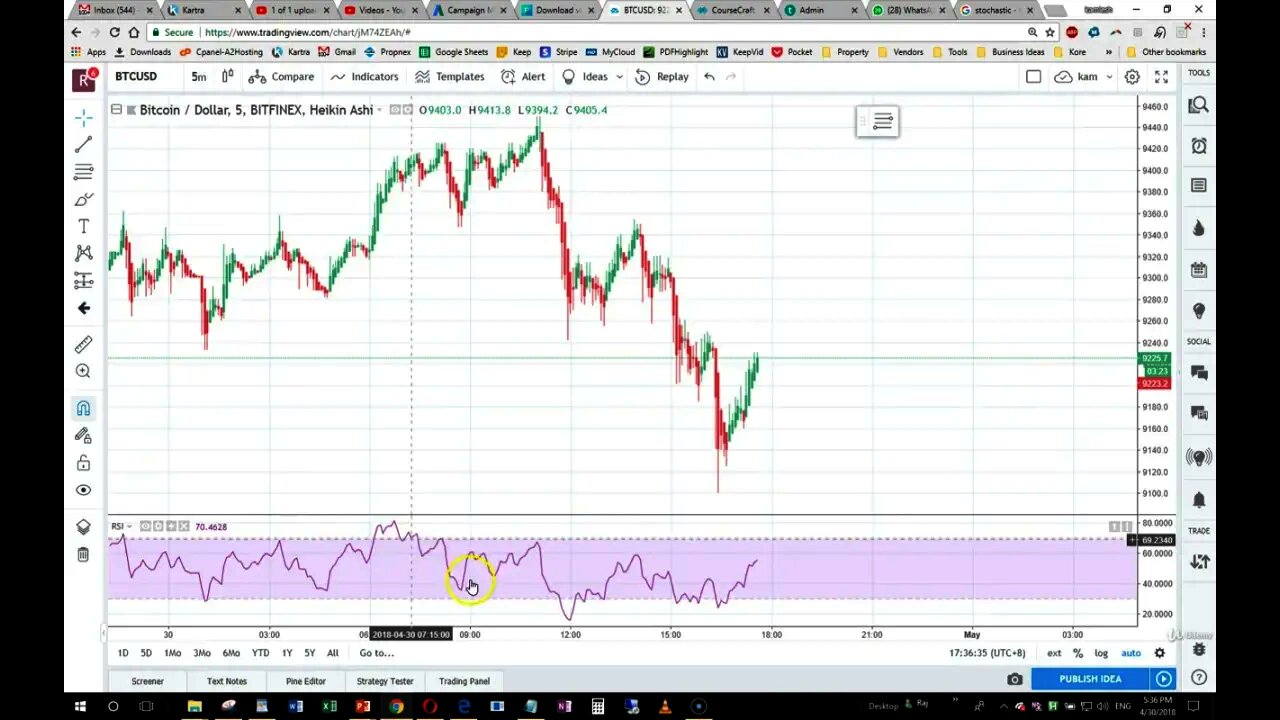Toggle lock all drawing tools

tap(83, 463)
